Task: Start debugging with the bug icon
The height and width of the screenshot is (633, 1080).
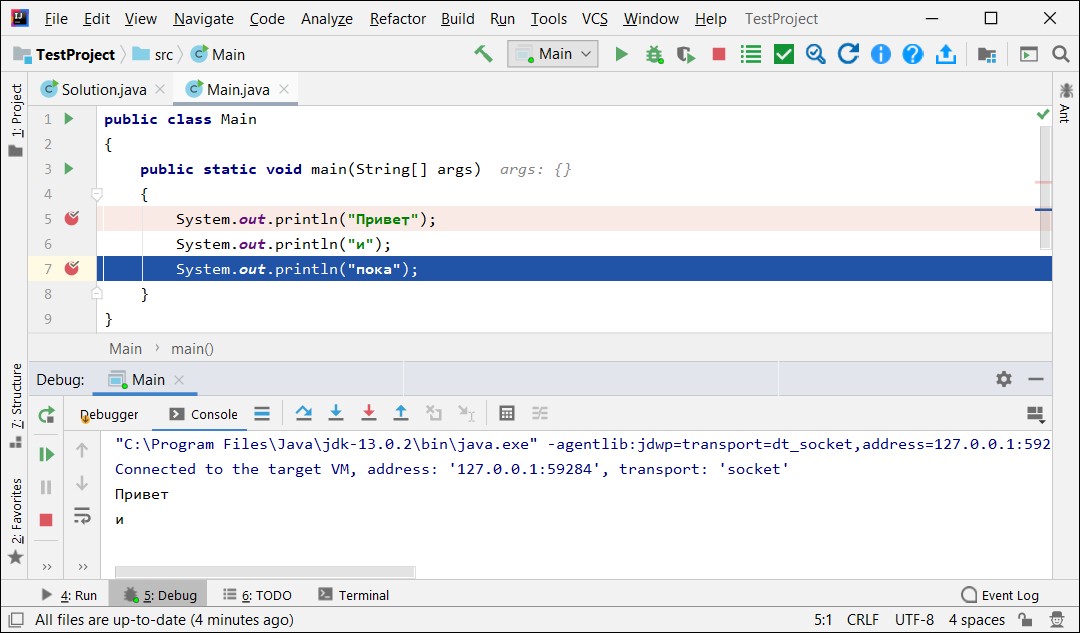Action: point(654,54)
